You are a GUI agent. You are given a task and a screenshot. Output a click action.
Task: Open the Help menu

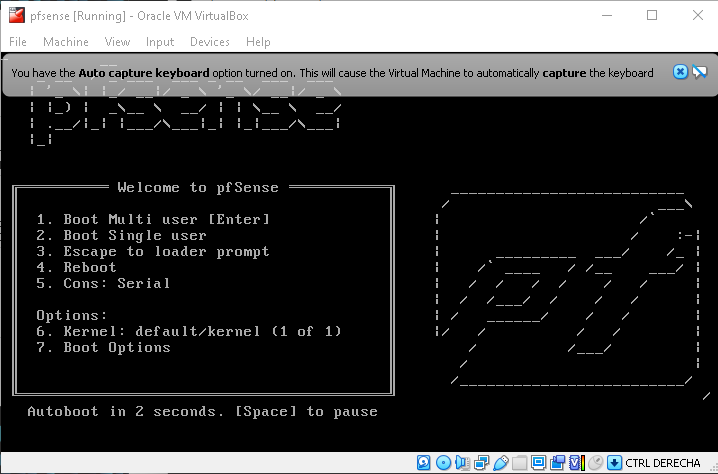pos(258,42)
